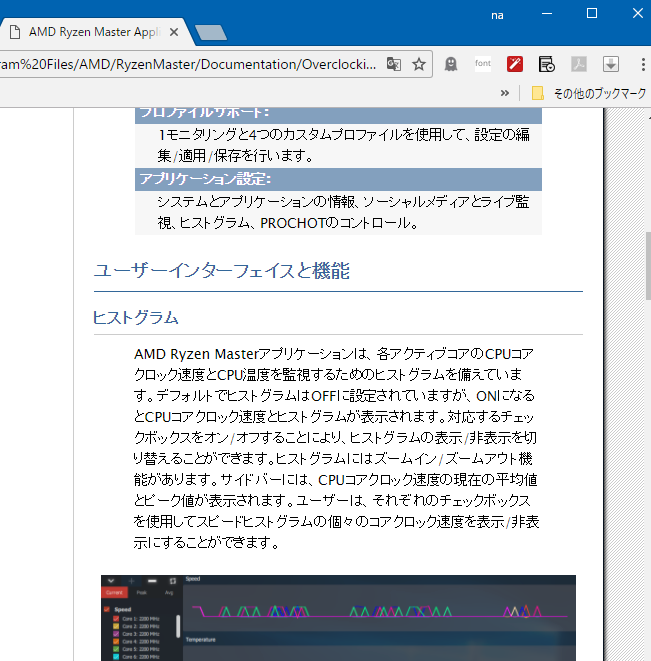Image resolution: width=651 pixels, height=661 pixels.
Task: Click the Temperature graph label in the screenshot
Action: pyautogui.click(x=200, y=640)
